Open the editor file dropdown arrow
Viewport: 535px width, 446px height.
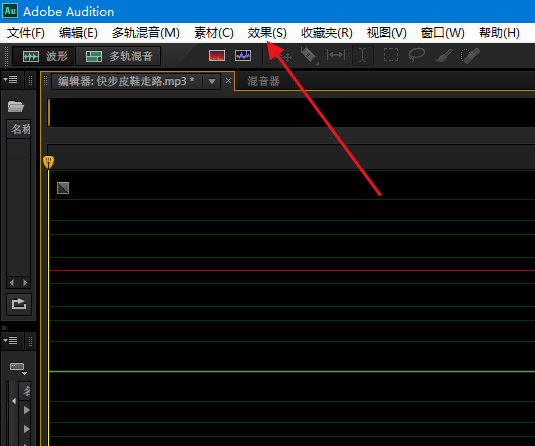click(x=212, y=82)
